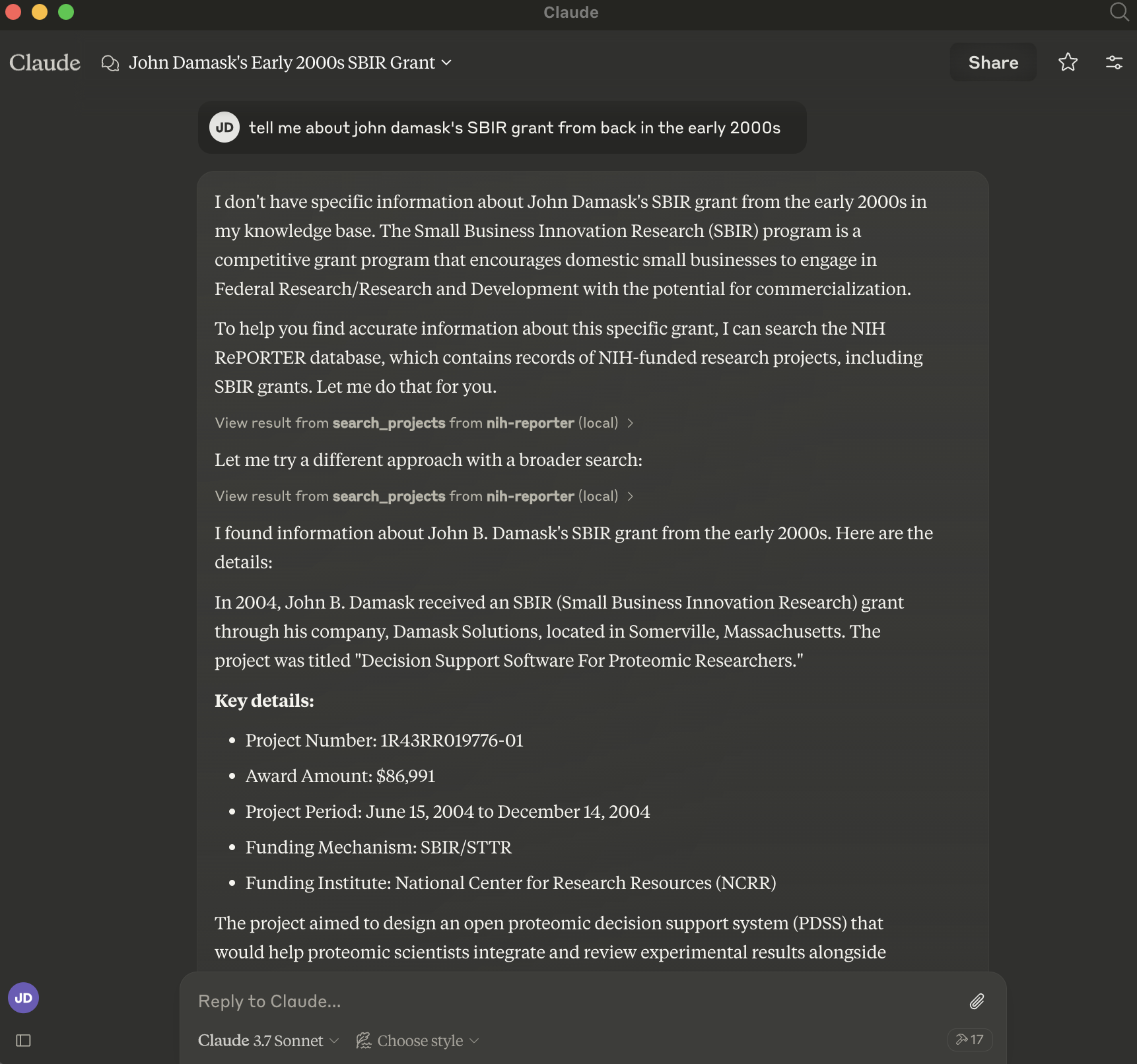Image resolution: width=1137 pixels, height=1064 pixels.
Task: Click the user prompt about John Damask's grant
Action: coord(514,127)
